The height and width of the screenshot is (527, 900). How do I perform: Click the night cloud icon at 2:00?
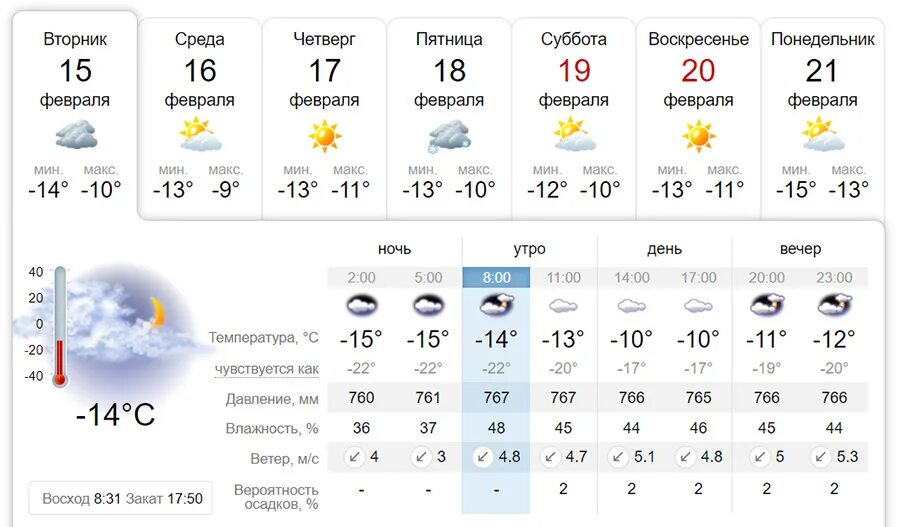pyautogui.click(x=362, y=305)
